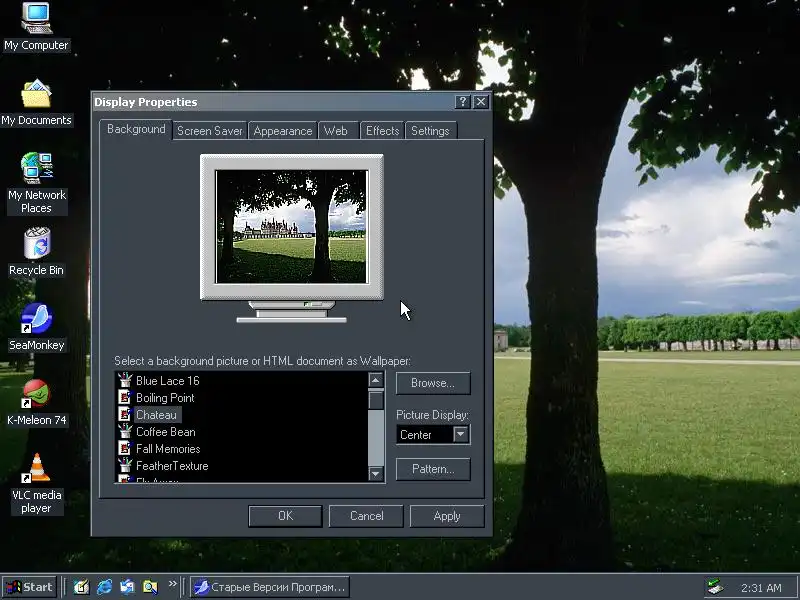The height and width of the screenshot is (600, 800).
Task: Click the Start button
Action: pyautogui.click(x=30, y=587)
